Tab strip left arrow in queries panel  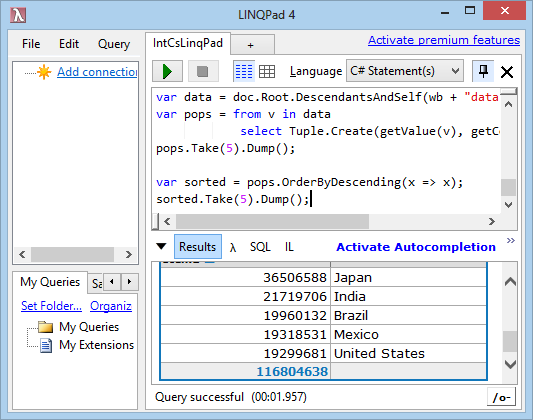click(112, 282)
